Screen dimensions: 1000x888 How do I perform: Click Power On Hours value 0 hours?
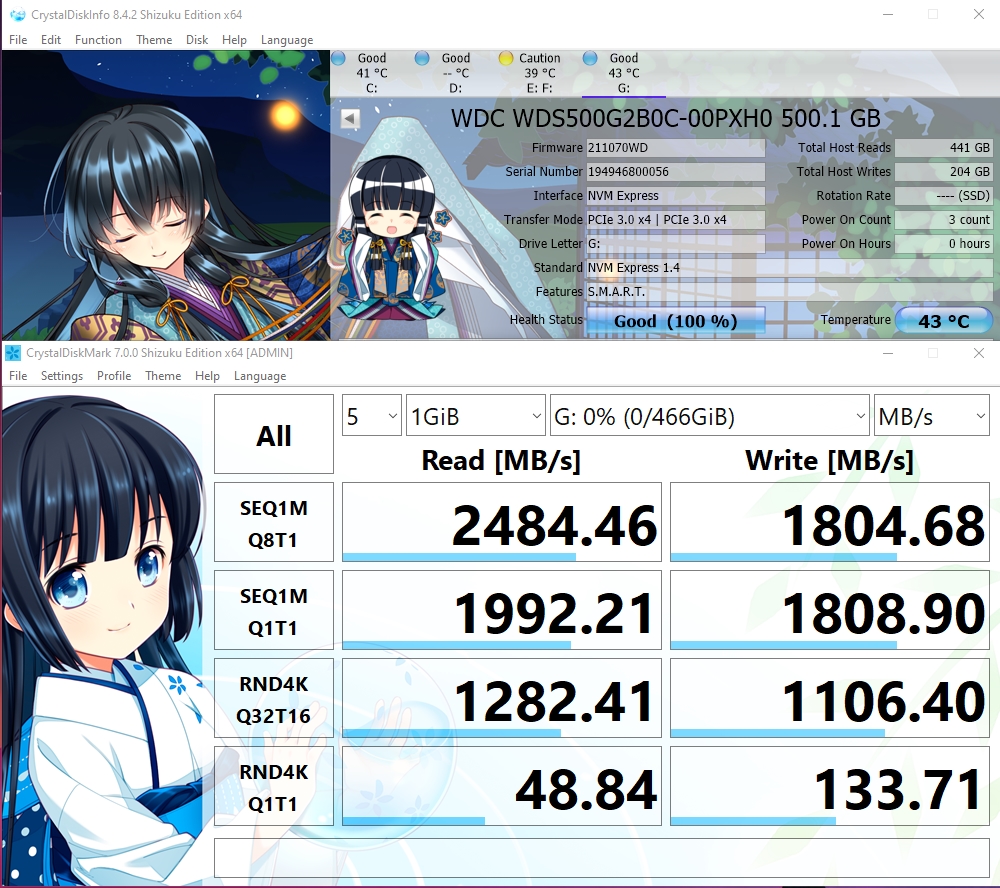943,244
